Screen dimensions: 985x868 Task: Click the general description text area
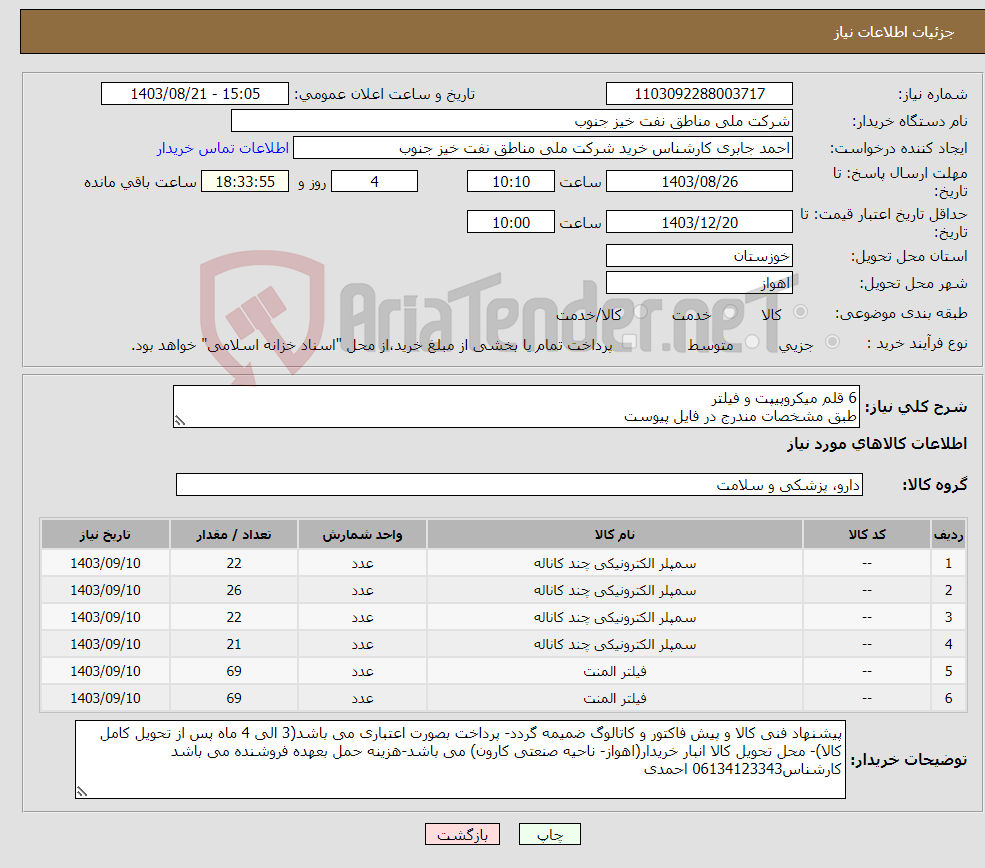click(x=516, y=406)
